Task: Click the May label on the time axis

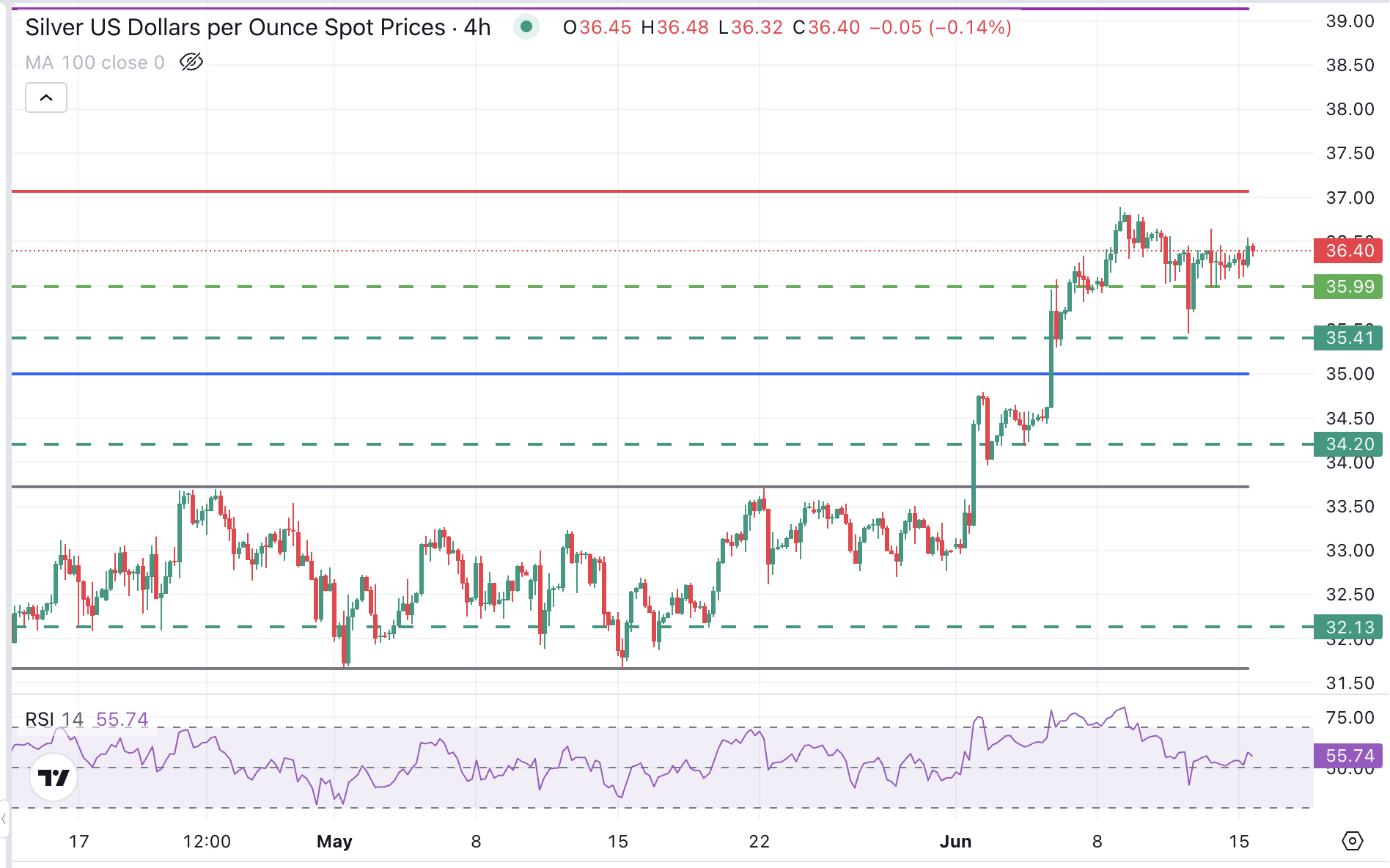Action: click(334, 842)
